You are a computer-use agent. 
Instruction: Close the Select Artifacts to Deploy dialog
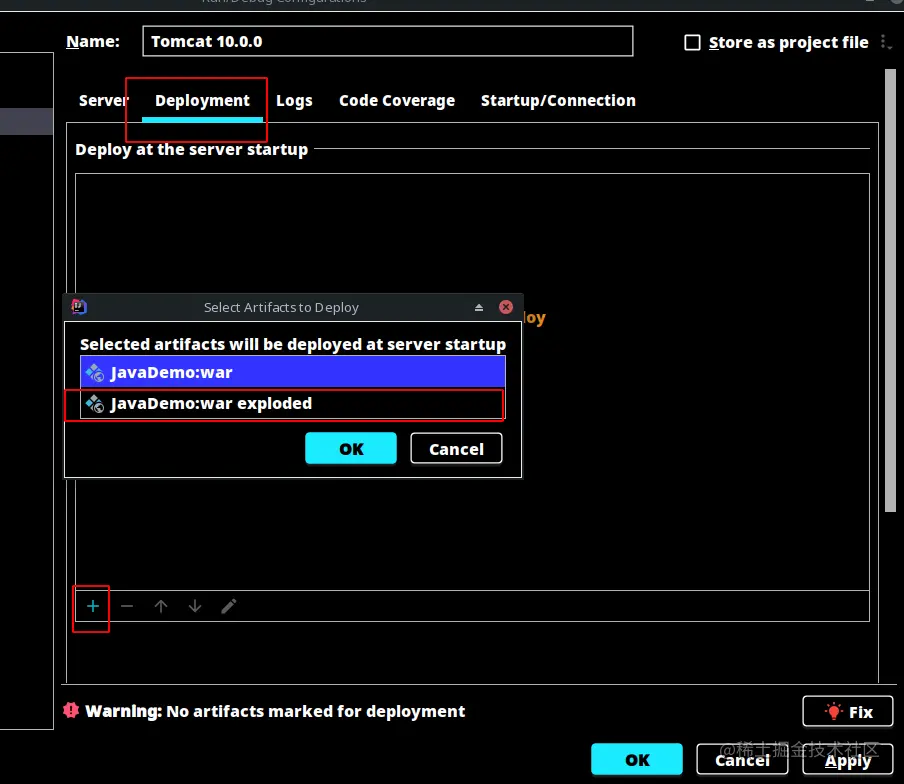(506, 307)
